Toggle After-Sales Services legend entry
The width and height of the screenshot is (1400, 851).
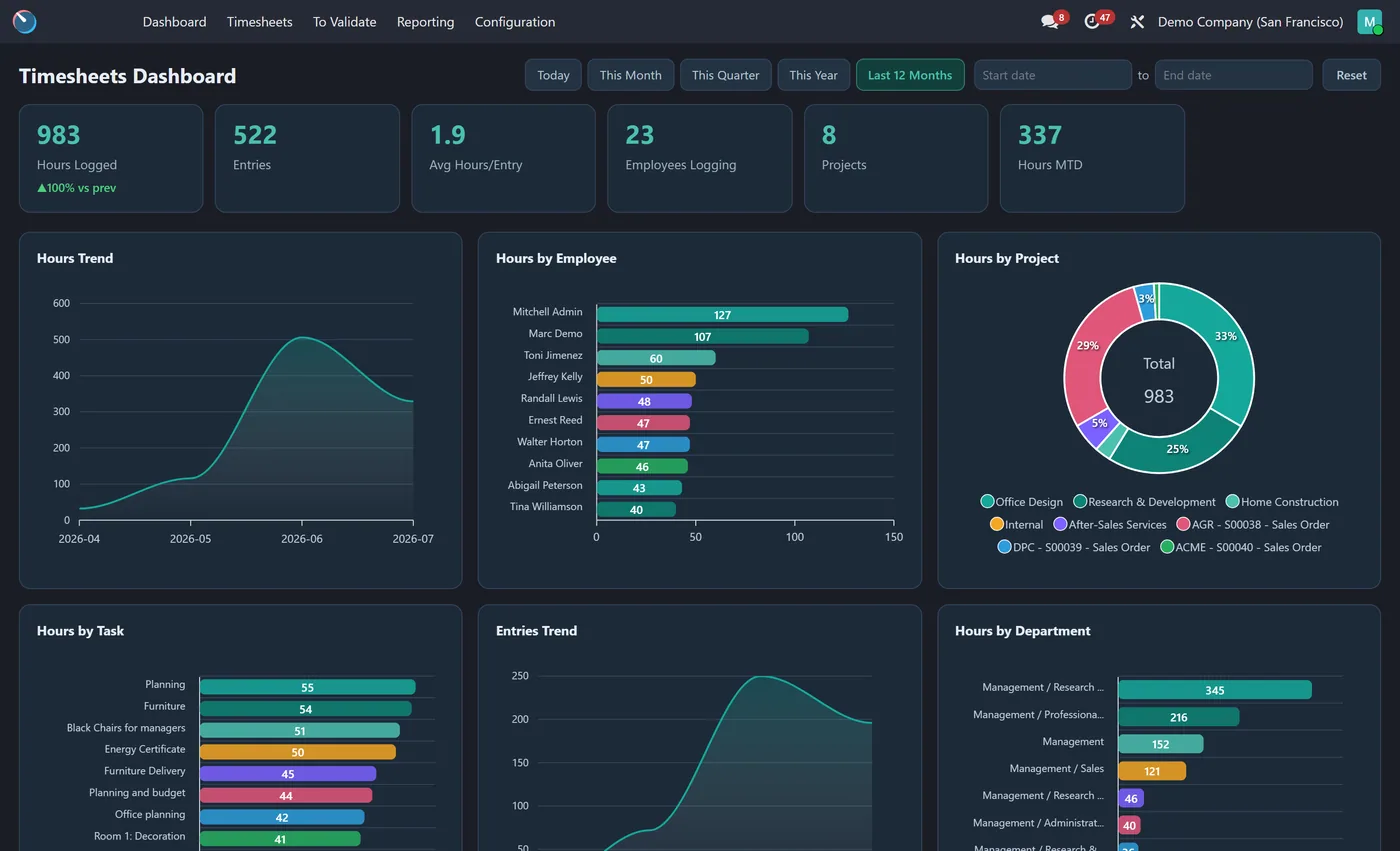(x=1110, y=524)
